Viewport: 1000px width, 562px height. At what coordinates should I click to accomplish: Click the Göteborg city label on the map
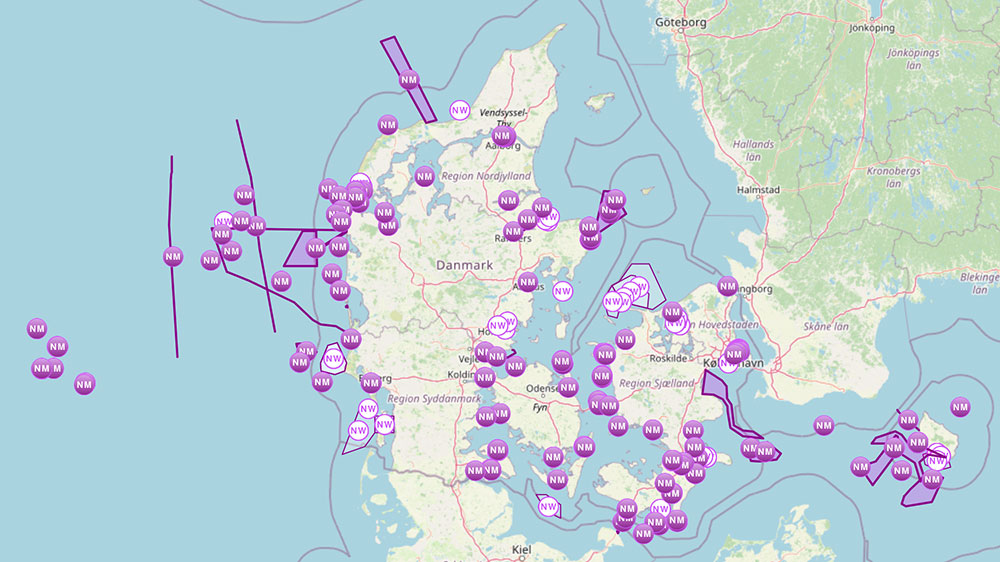[x=680, y=21]
